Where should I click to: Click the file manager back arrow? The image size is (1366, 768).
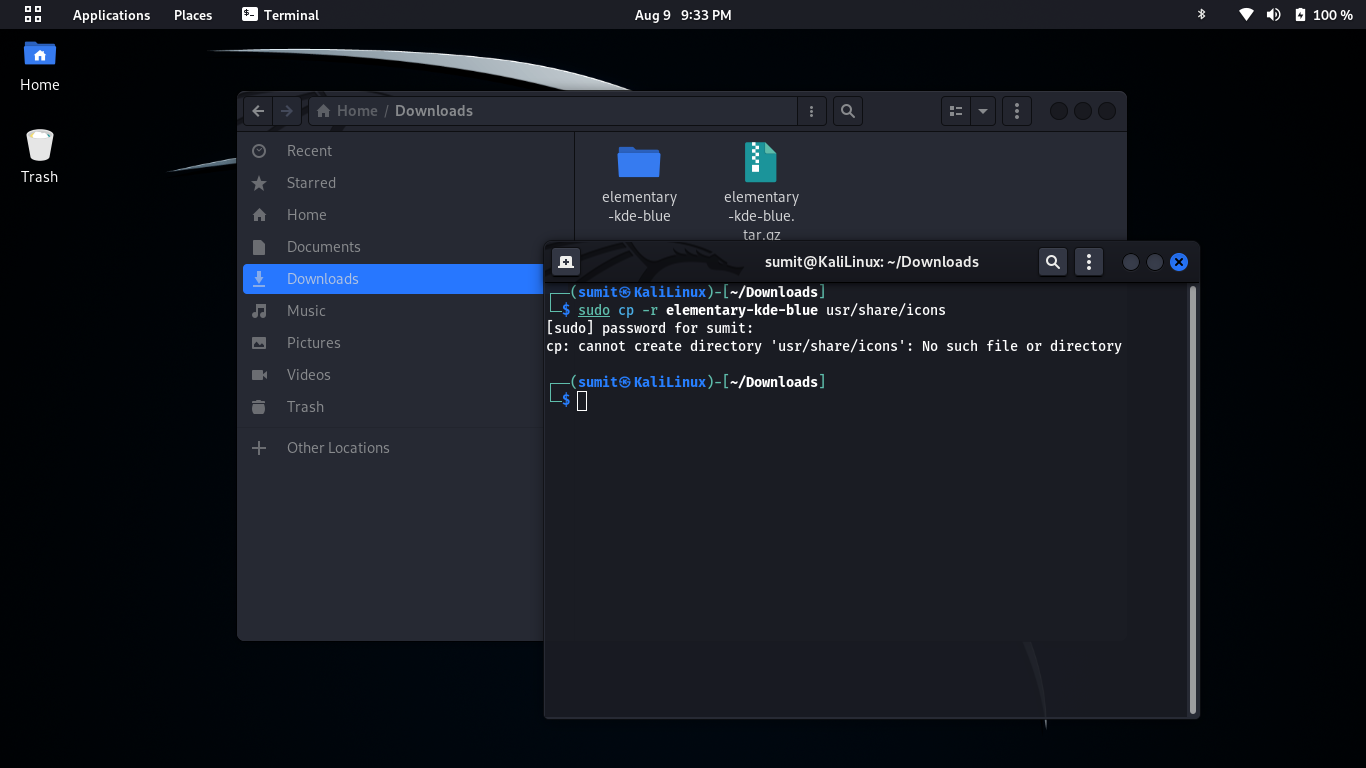(x=259, y=111)
